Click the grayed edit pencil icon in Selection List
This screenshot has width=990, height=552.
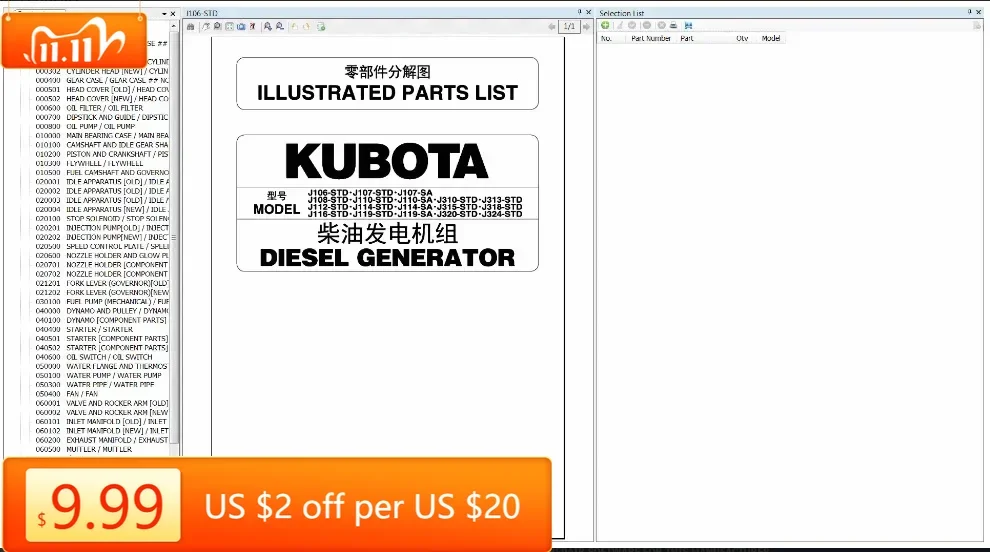coord(620,25)
